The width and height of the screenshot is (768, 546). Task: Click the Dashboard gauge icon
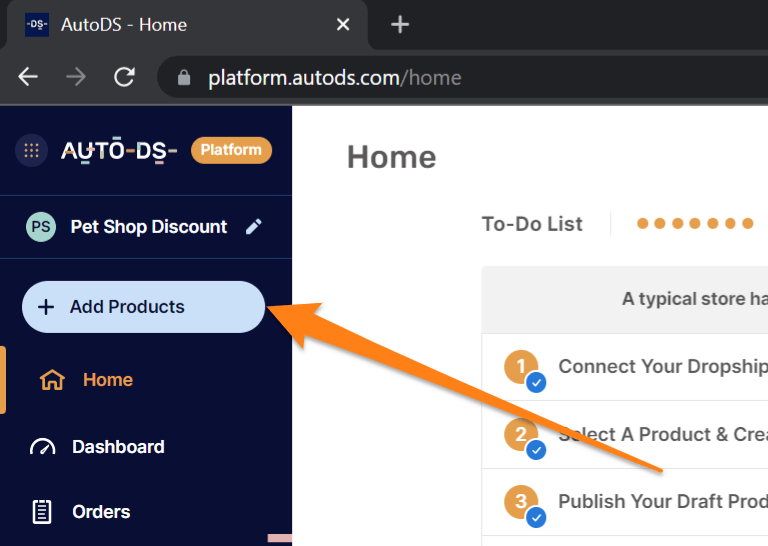(43, 447)
